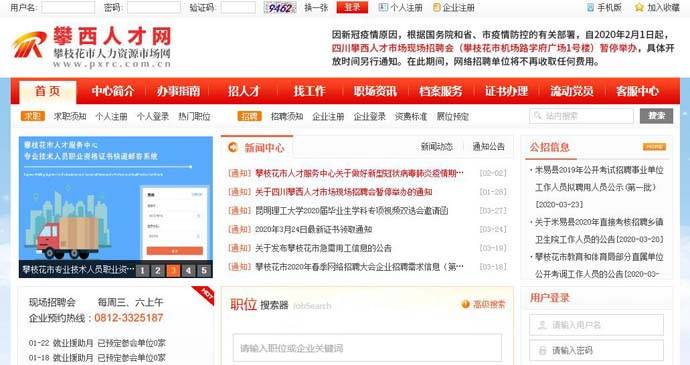Open the 证书办理 navigation item

coord(506,91)
